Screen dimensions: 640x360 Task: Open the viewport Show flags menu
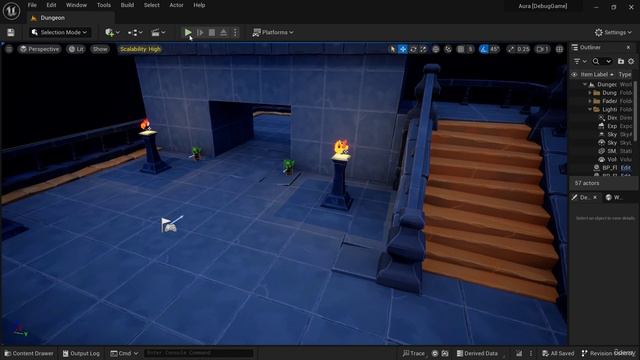(100, 49)
